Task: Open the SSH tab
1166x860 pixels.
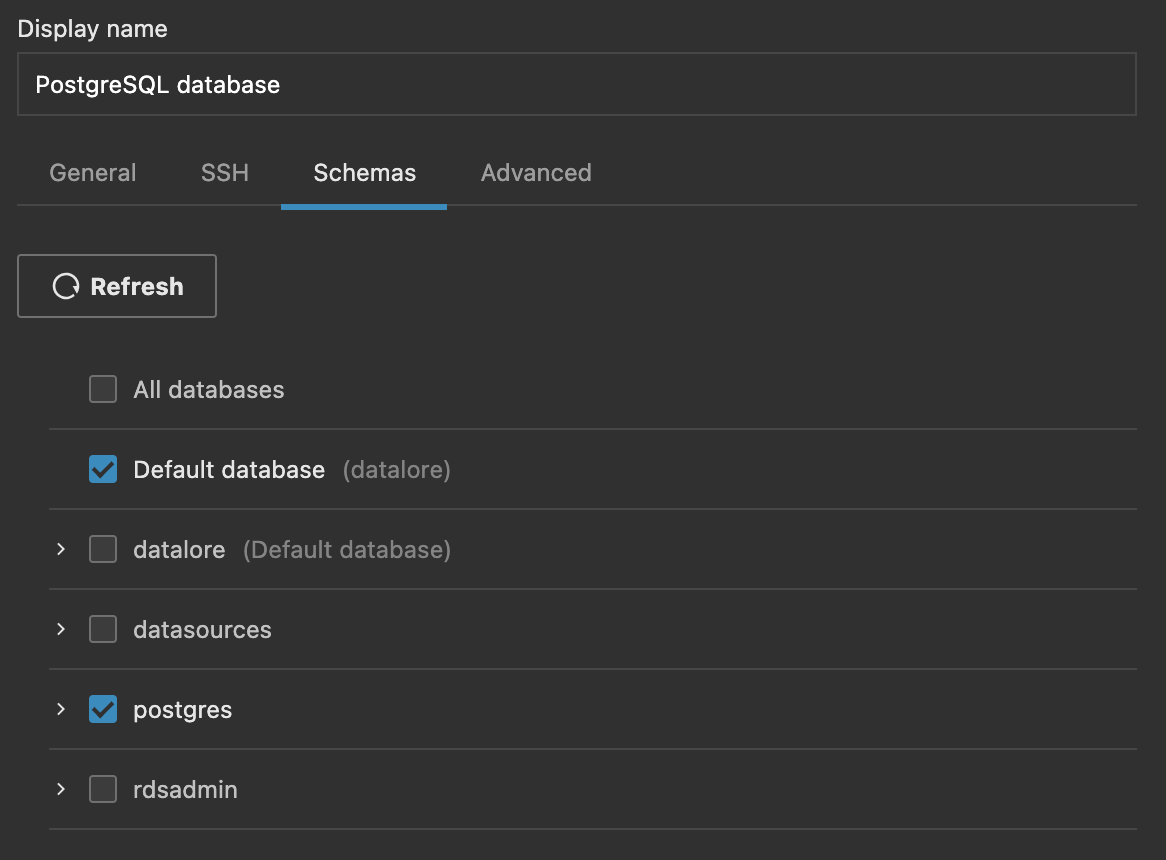Action: [224, 172]
